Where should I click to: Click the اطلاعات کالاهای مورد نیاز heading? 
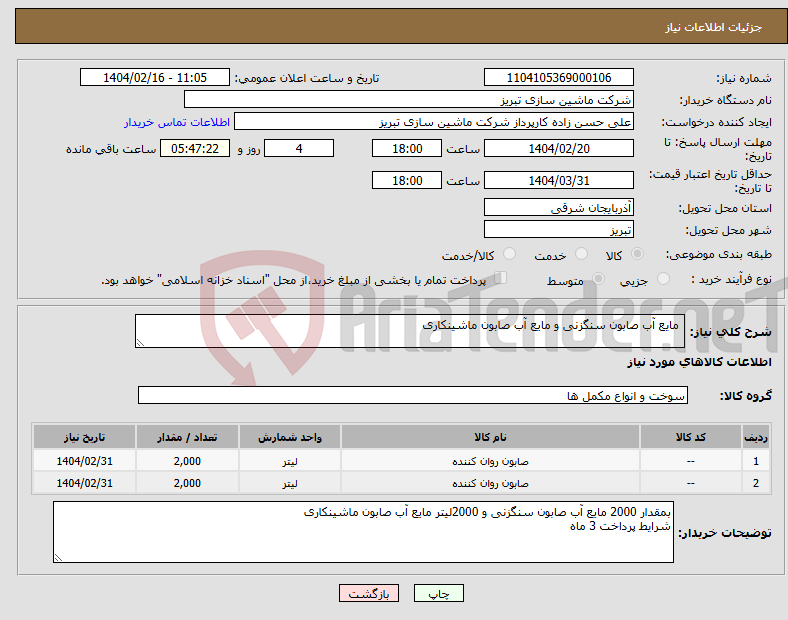click(699, 362)
